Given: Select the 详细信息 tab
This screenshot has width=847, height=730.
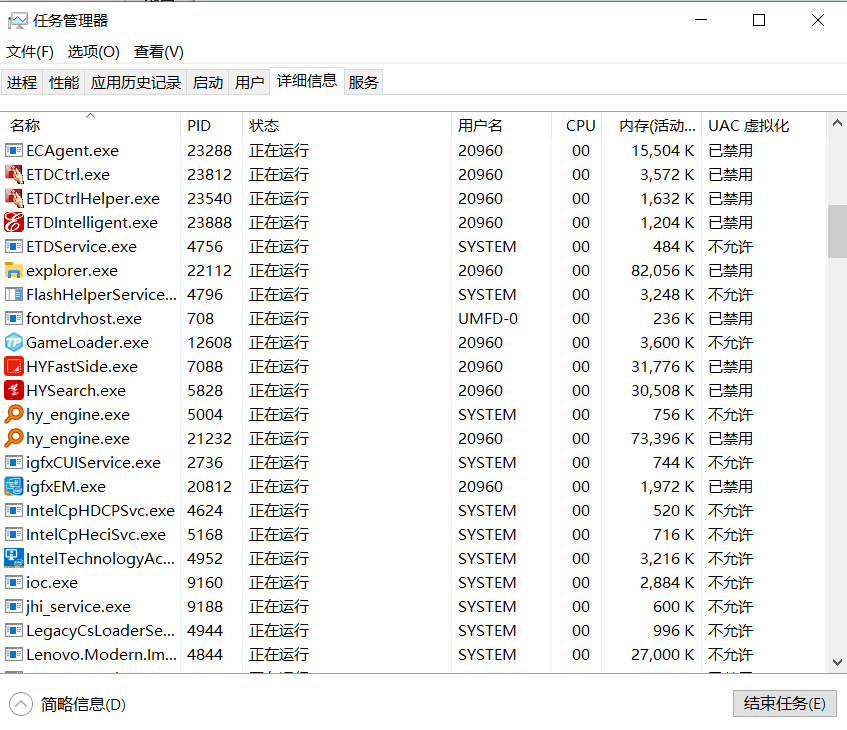Looking at the screenshot, I should tap(307, 81).
